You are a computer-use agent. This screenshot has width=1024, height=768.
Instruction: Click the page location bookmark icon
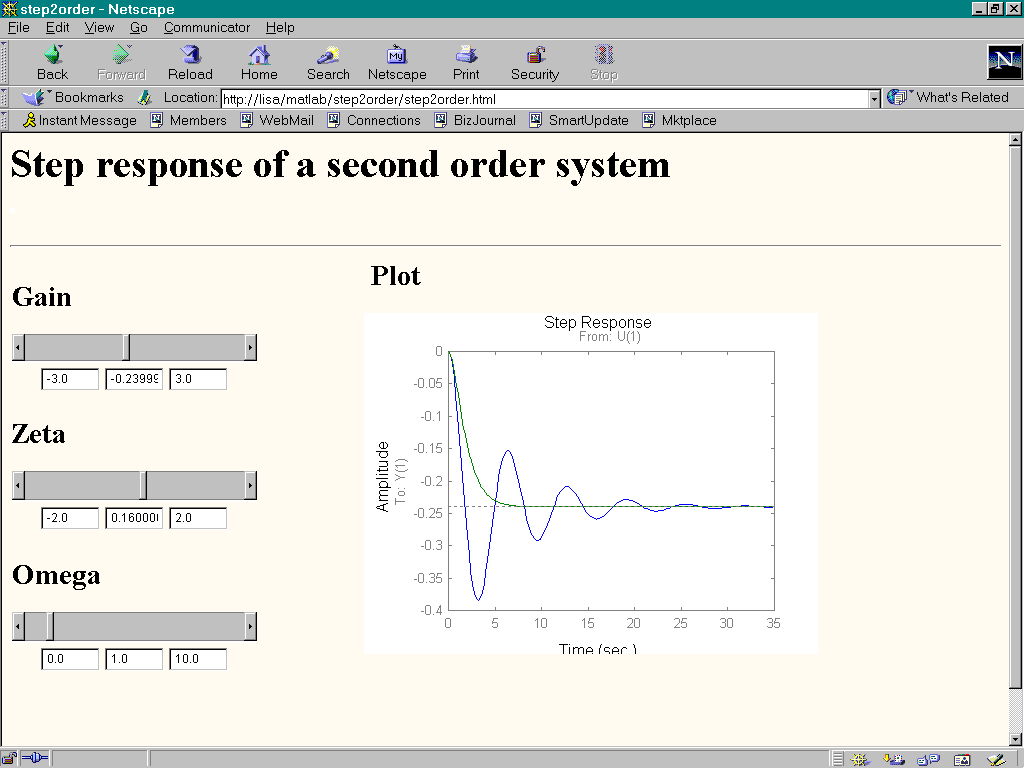[x=144, y=98]
